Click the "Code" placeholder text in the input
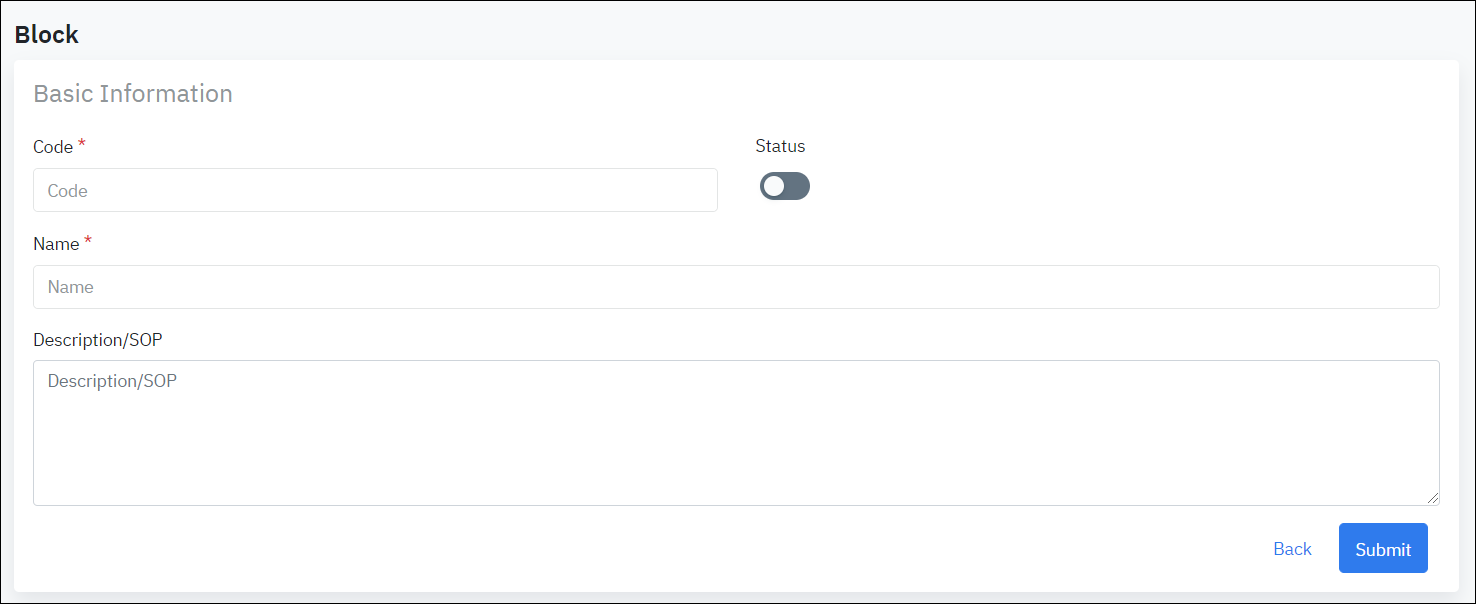 pos(68,191)
